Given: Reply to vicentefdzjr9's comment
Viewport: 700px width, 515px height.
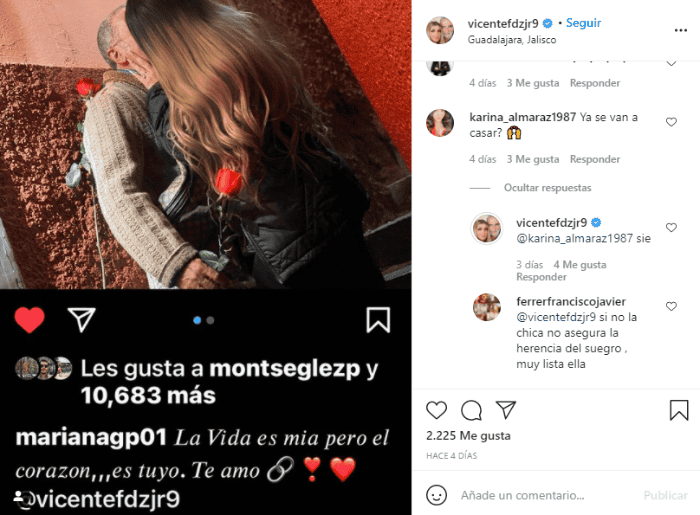Looking at the screenshot, I should pyautogui.click(x=541, y=277).
